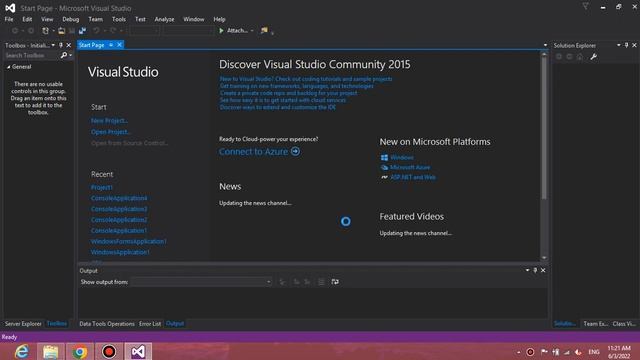Open the Edit menu
640x360 pixels.
[27, 19]
